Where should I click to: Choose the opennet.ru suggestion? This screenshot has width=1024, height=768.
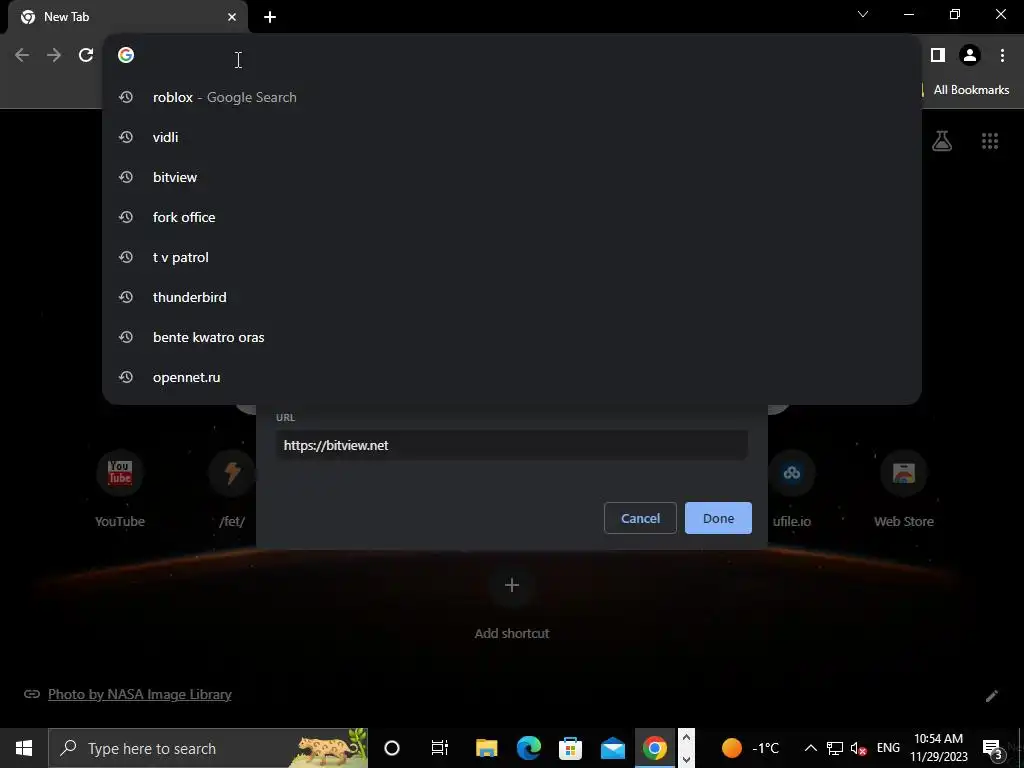(512, 377)
